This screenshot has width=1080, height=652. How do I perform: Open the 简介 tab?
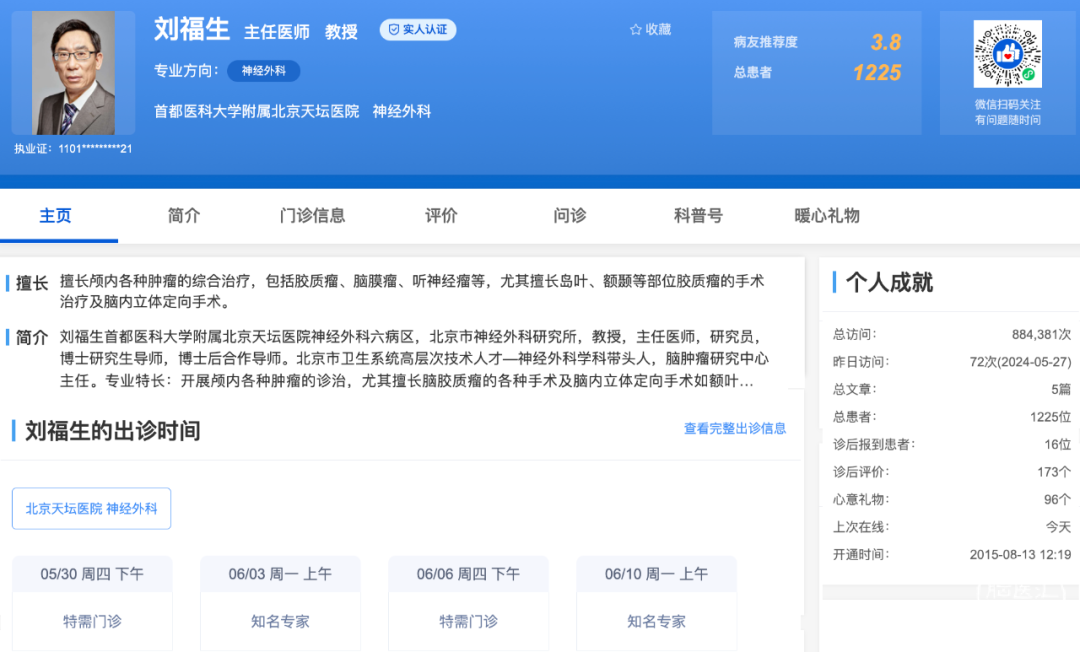click(x=184, y=215)
